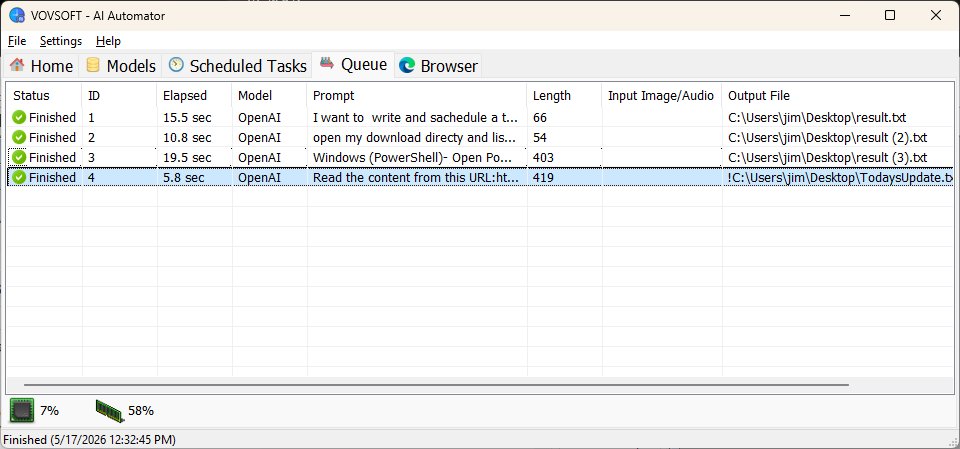Sort by the ID column header
Viewport: 960px width, 449px height.
[x=119, y=96]
